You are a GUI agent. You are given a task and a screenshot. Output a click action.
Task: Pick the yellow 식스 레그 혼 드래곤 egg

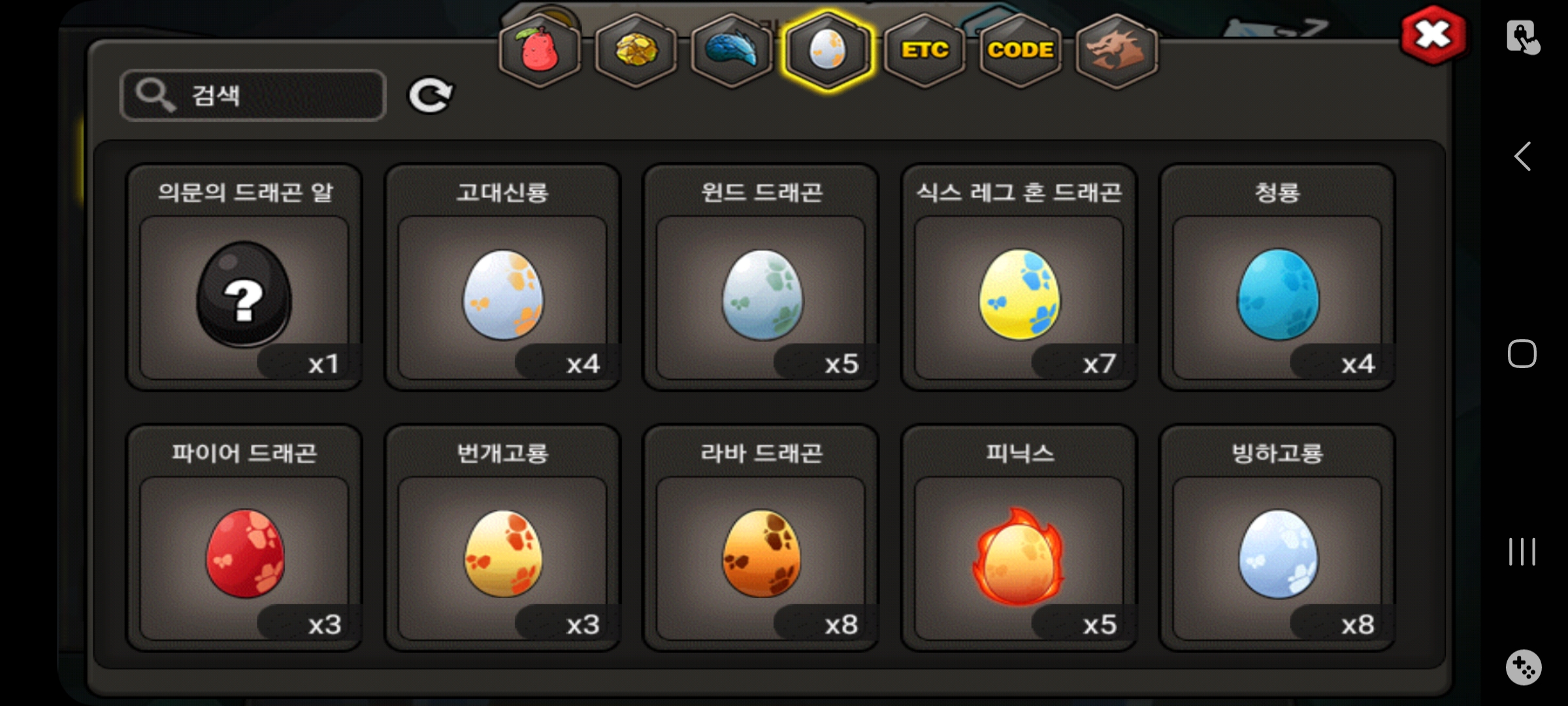click(x=1019, y=277)
